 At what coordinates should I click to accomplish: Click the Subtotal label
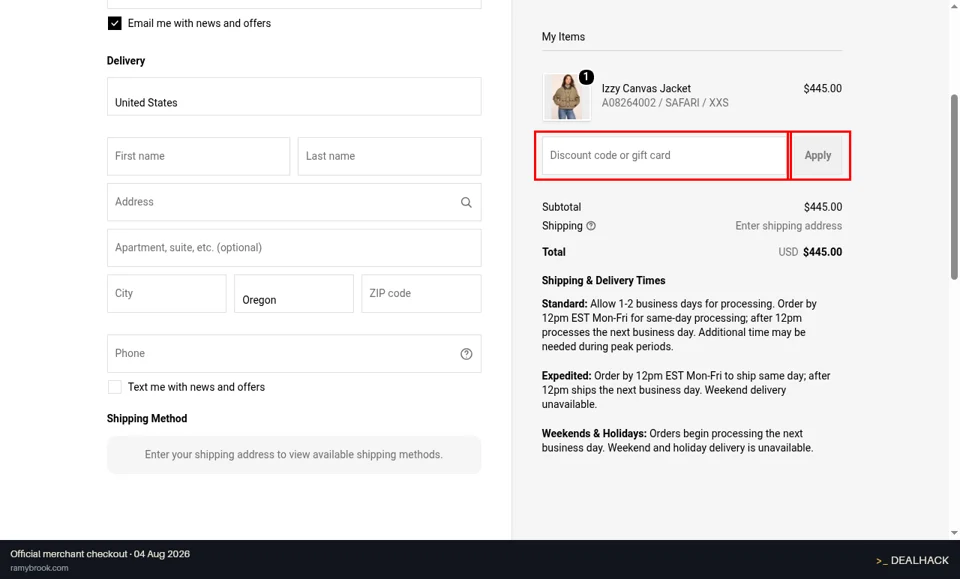point(561,207)
